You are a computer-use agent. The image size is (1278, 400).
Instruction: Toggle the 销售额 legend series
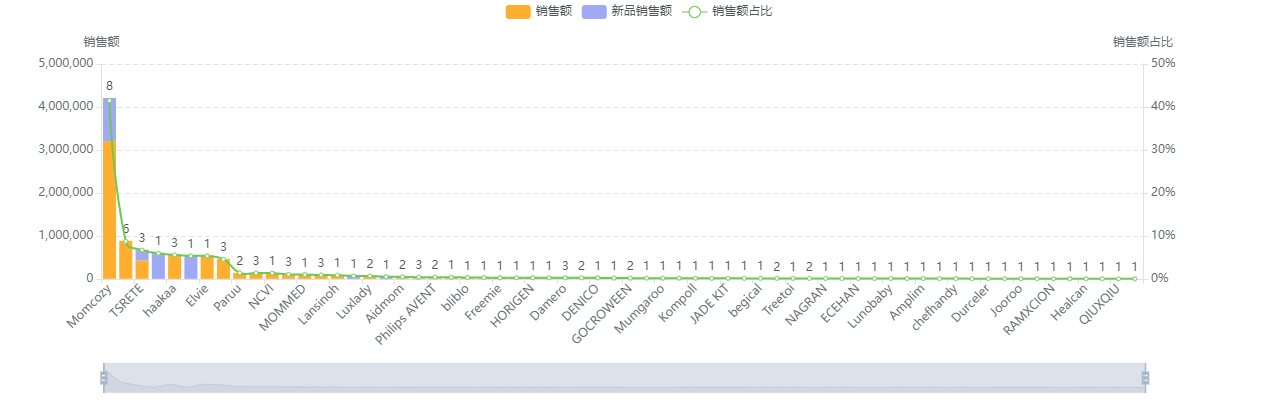(538, 11)
